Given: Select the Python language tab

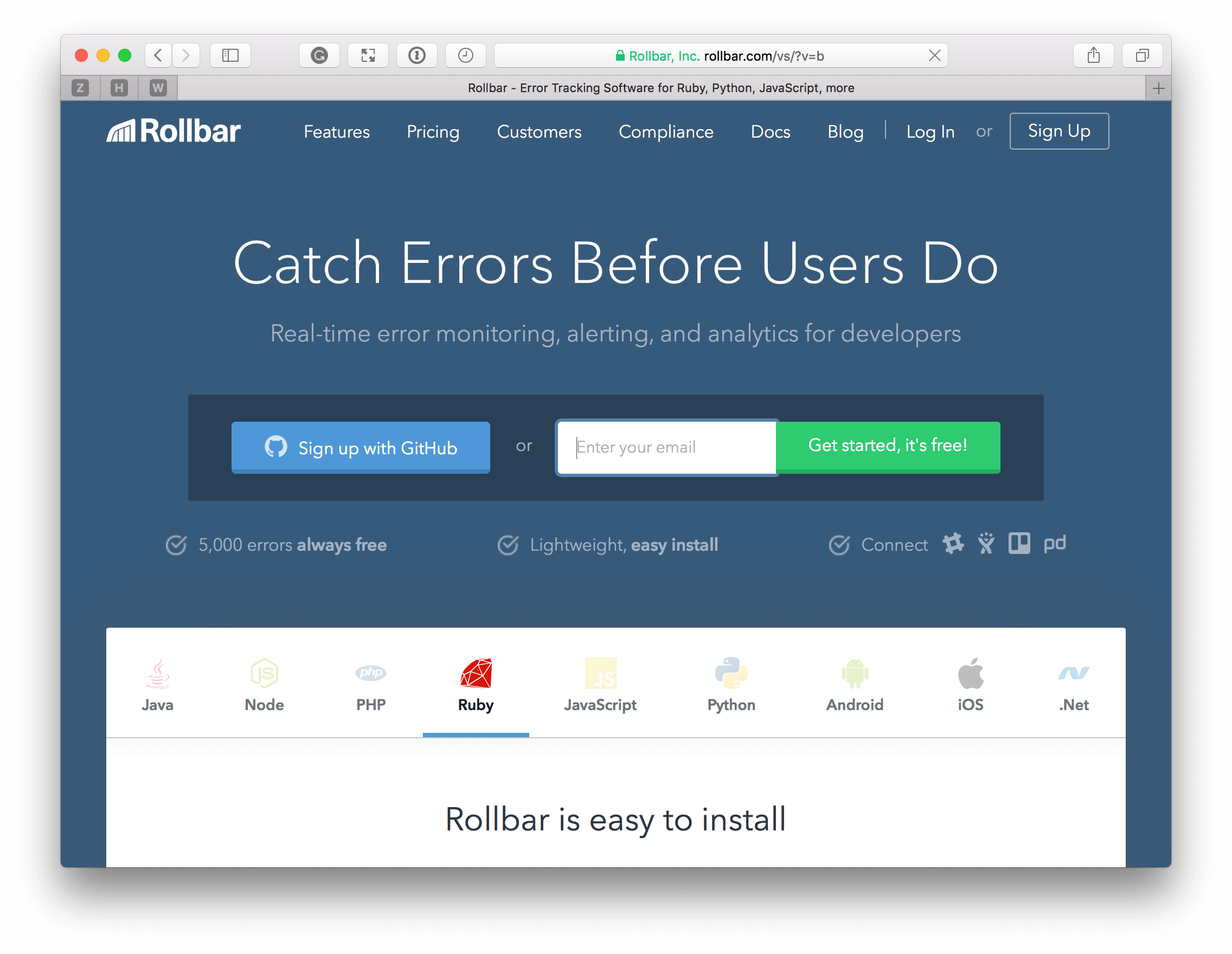Looking at the screenshot, I should pos(731,685).
